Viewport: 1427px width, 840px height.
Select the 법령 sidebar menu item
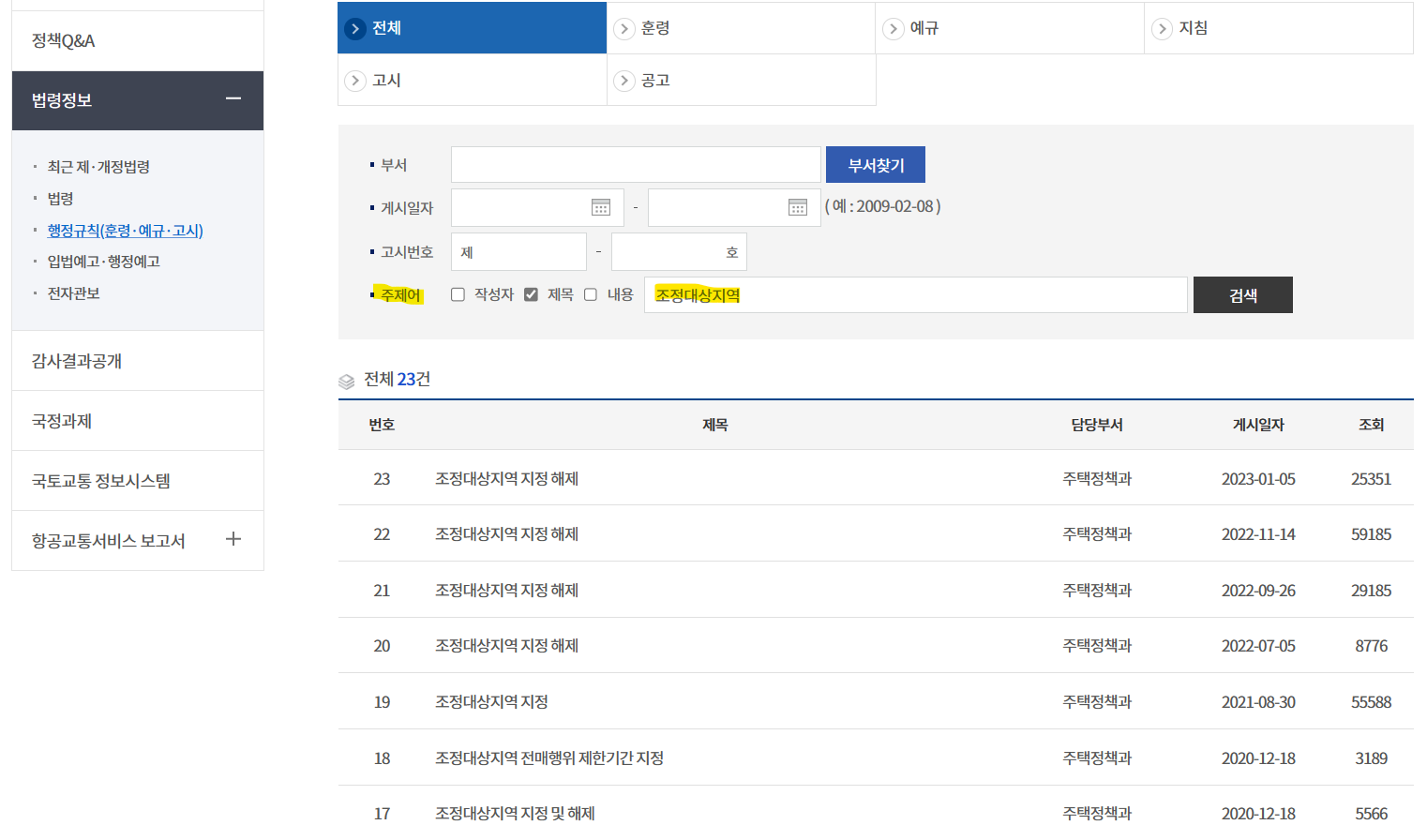(61, 198)
